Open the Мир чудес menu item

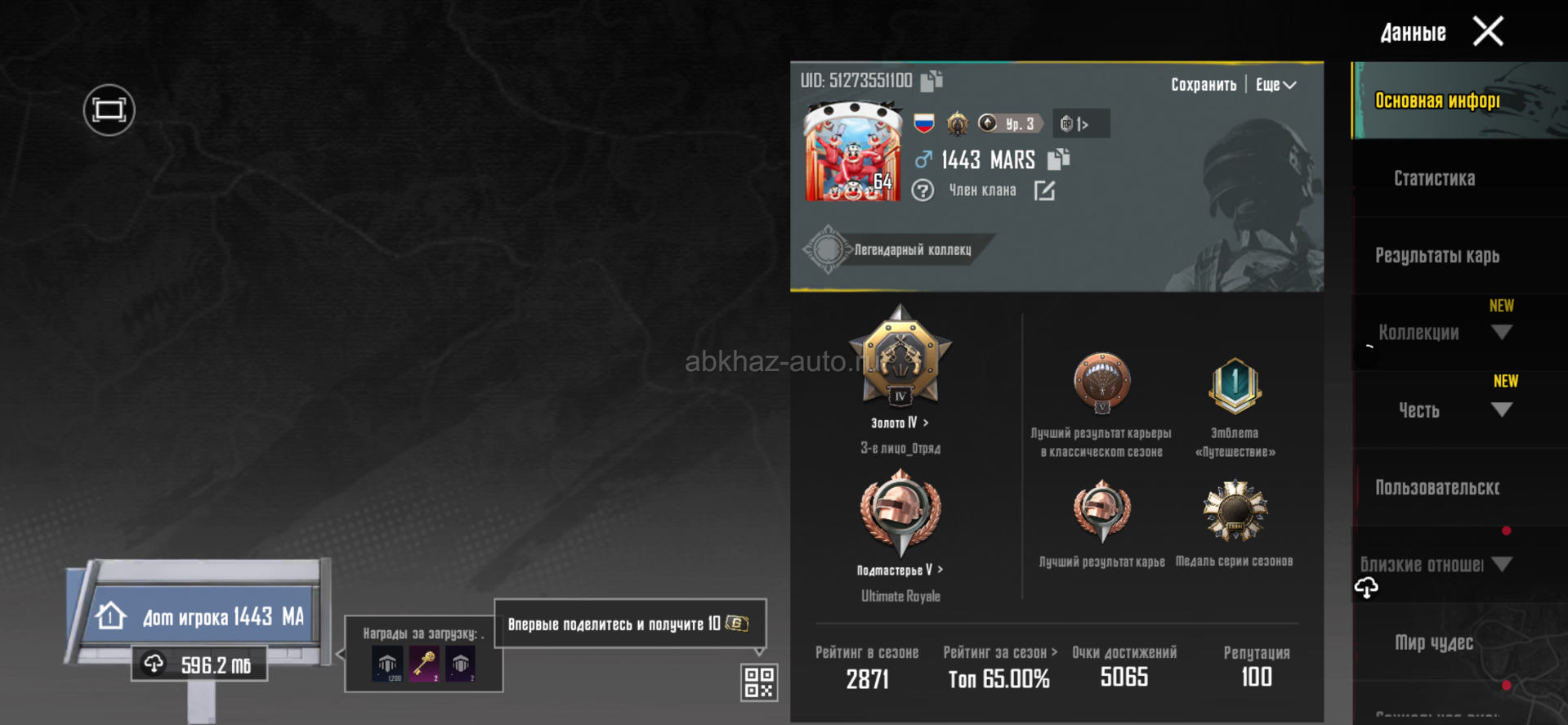click(x=1435, y=642)
